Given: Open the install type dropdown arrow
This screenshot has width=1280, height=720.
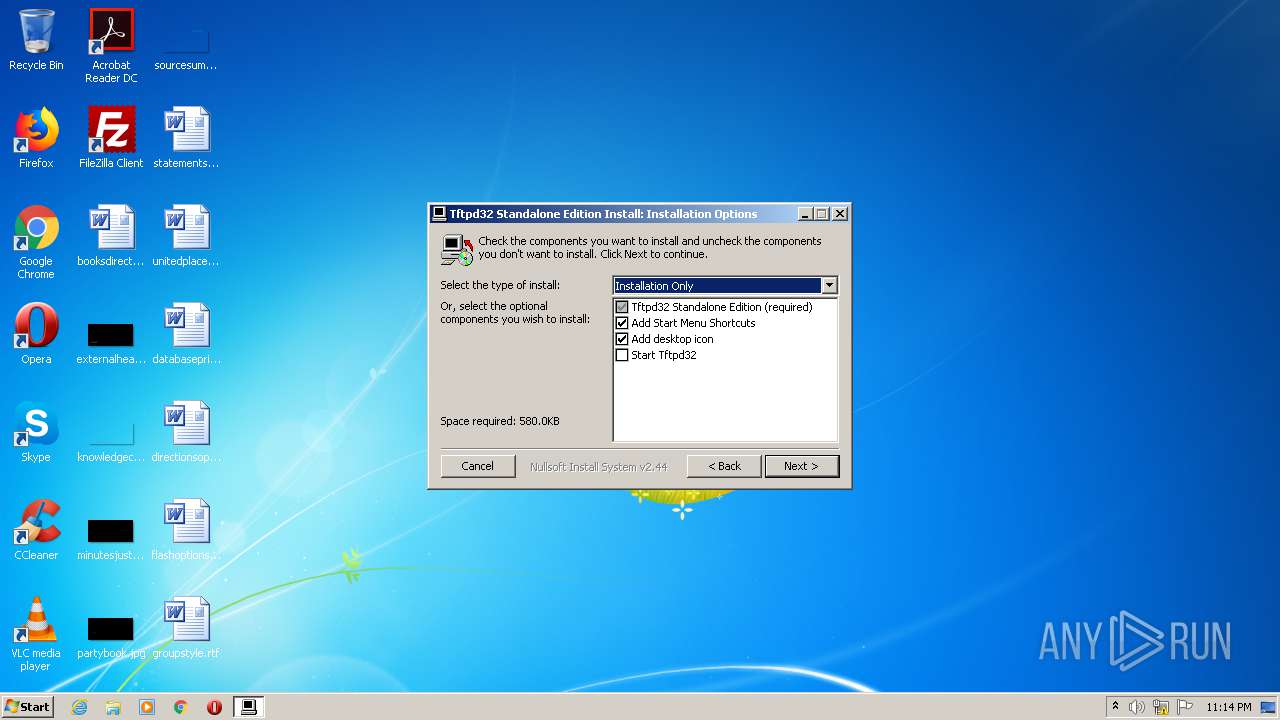Looking at the screenshot, I should 829,286.
